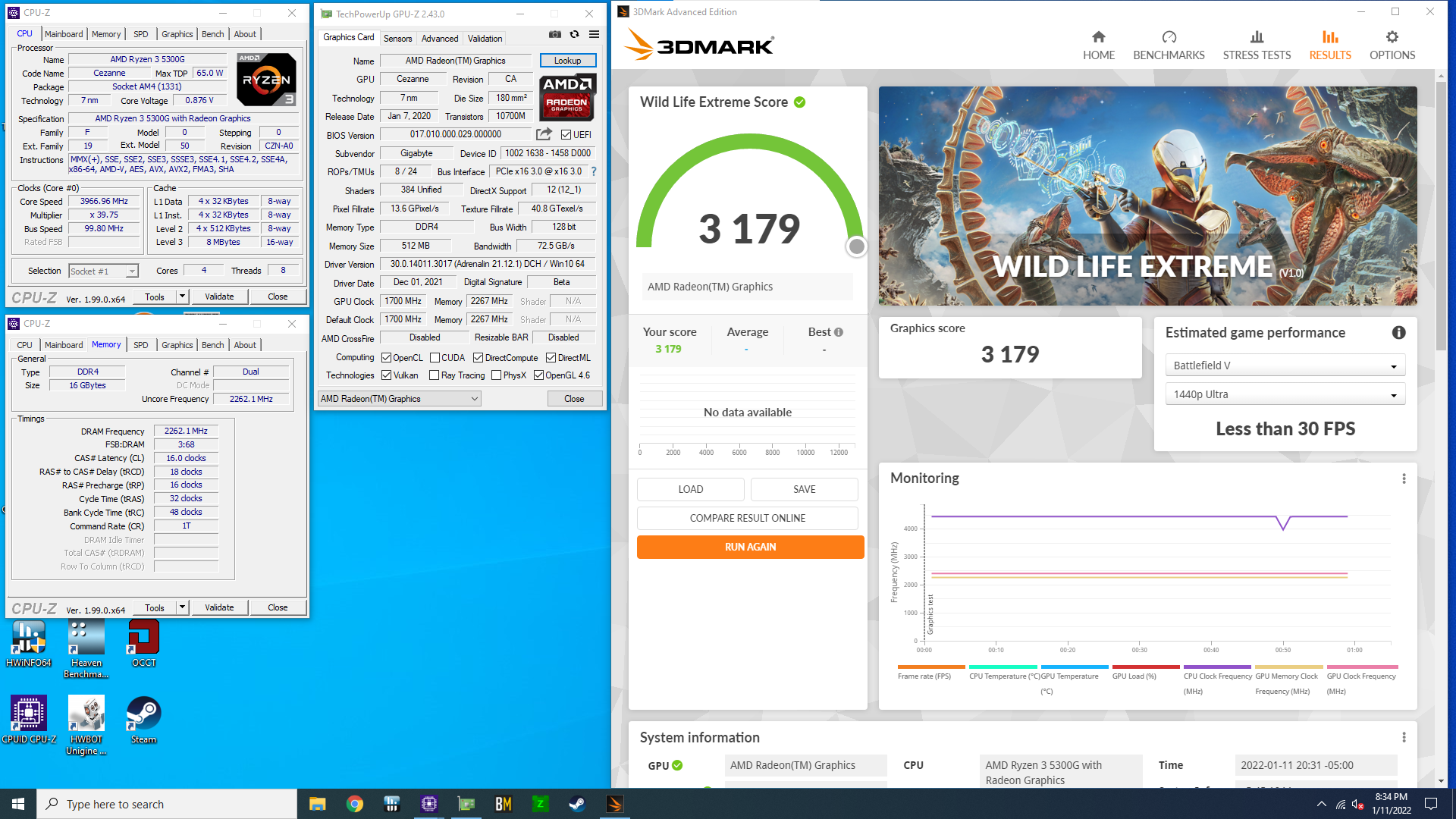Click the BIOS export share icon in GPU-Z
This screenshot has height=819, width=1456.
[544, 134]
